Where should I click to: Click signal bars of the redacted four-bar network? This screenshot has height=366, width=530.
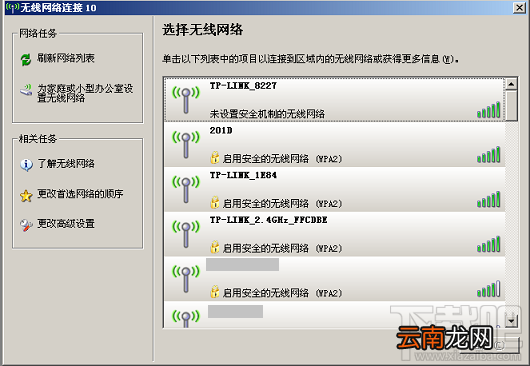coord(488,289)
